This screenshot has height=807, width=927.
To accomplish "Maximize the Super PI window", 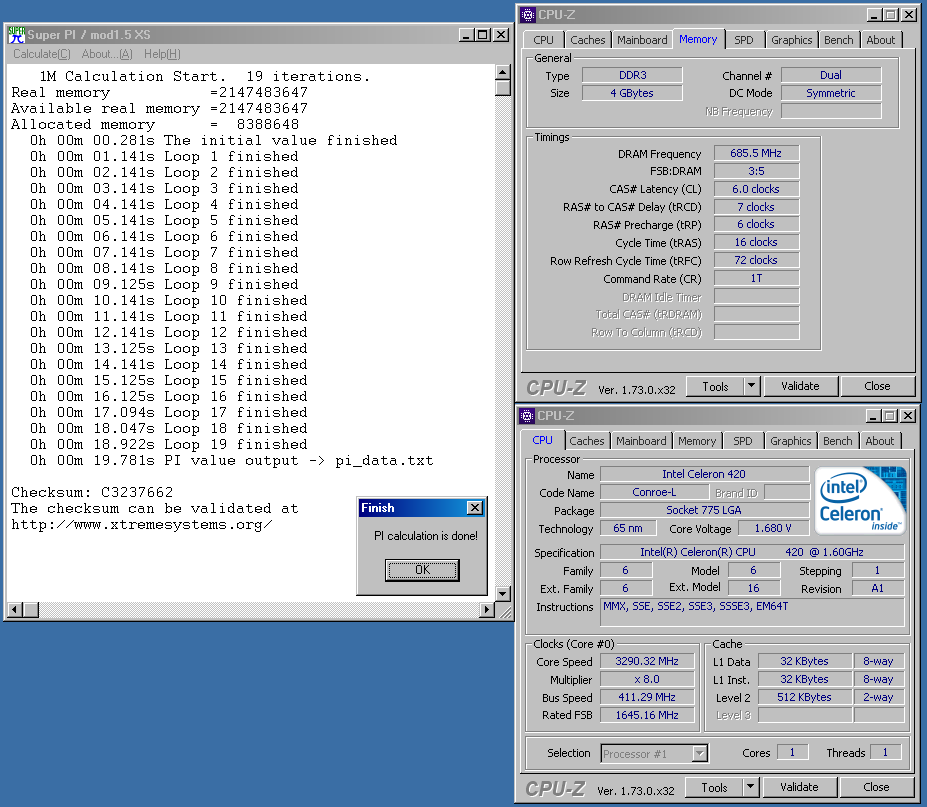I will 483,35.
